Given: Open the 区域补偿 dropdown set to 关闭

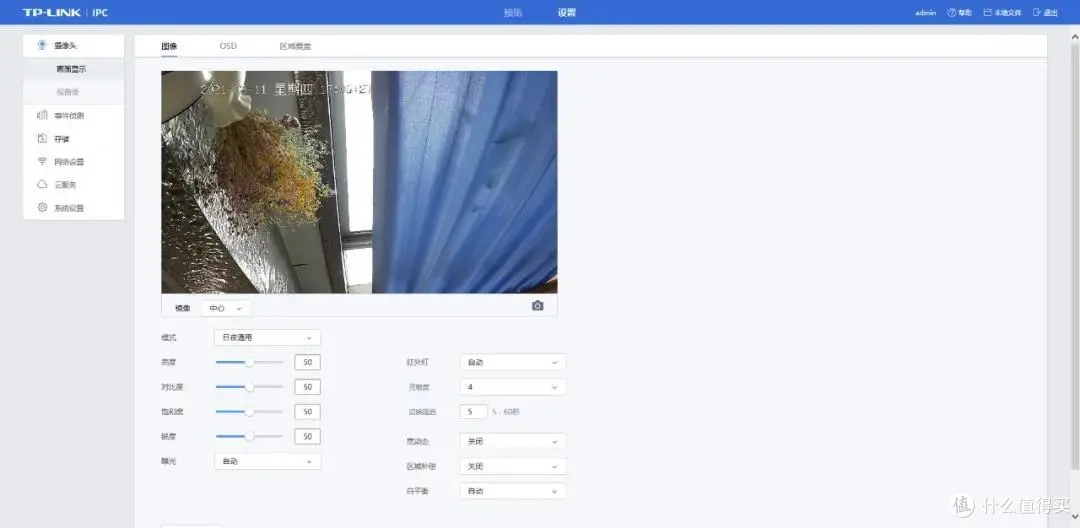Looking at the screenshot, I should [512, 466].
